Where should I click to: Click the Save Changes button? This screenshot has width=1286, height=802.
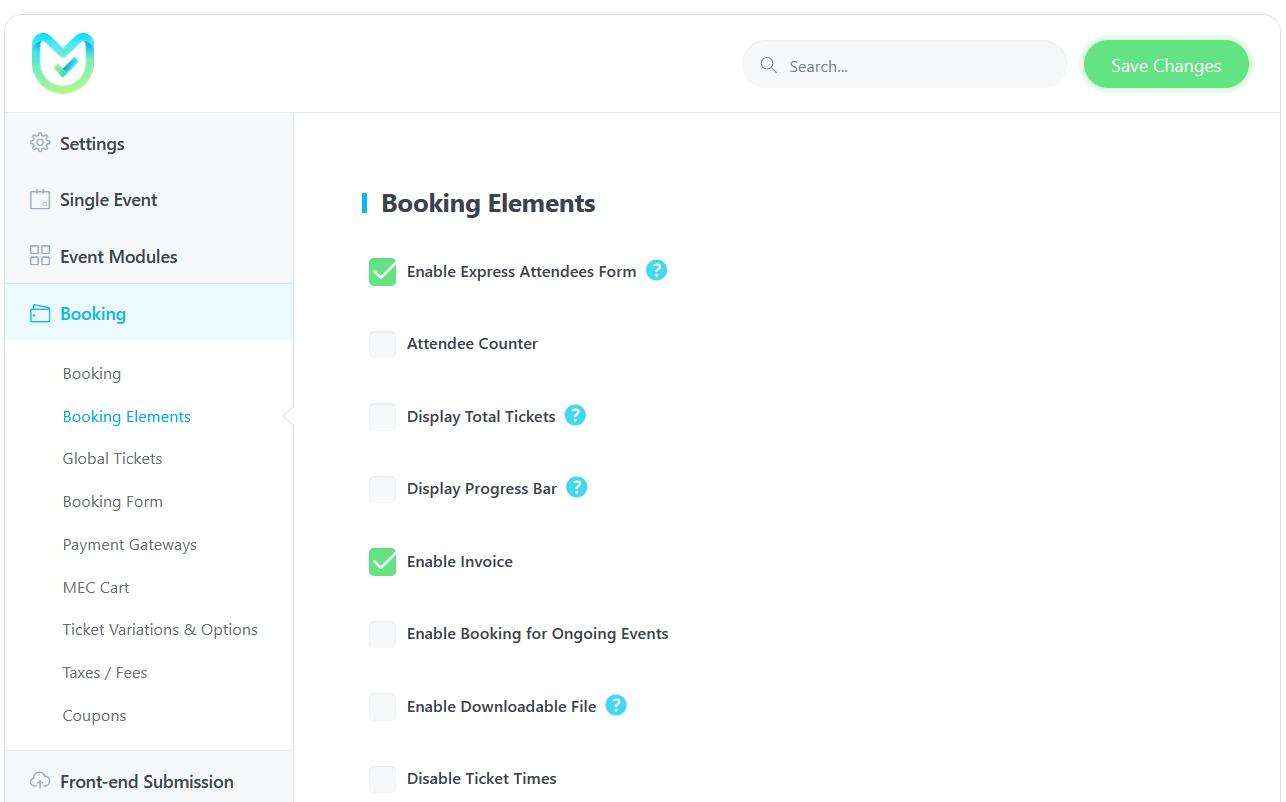(x=1166, y=65)
